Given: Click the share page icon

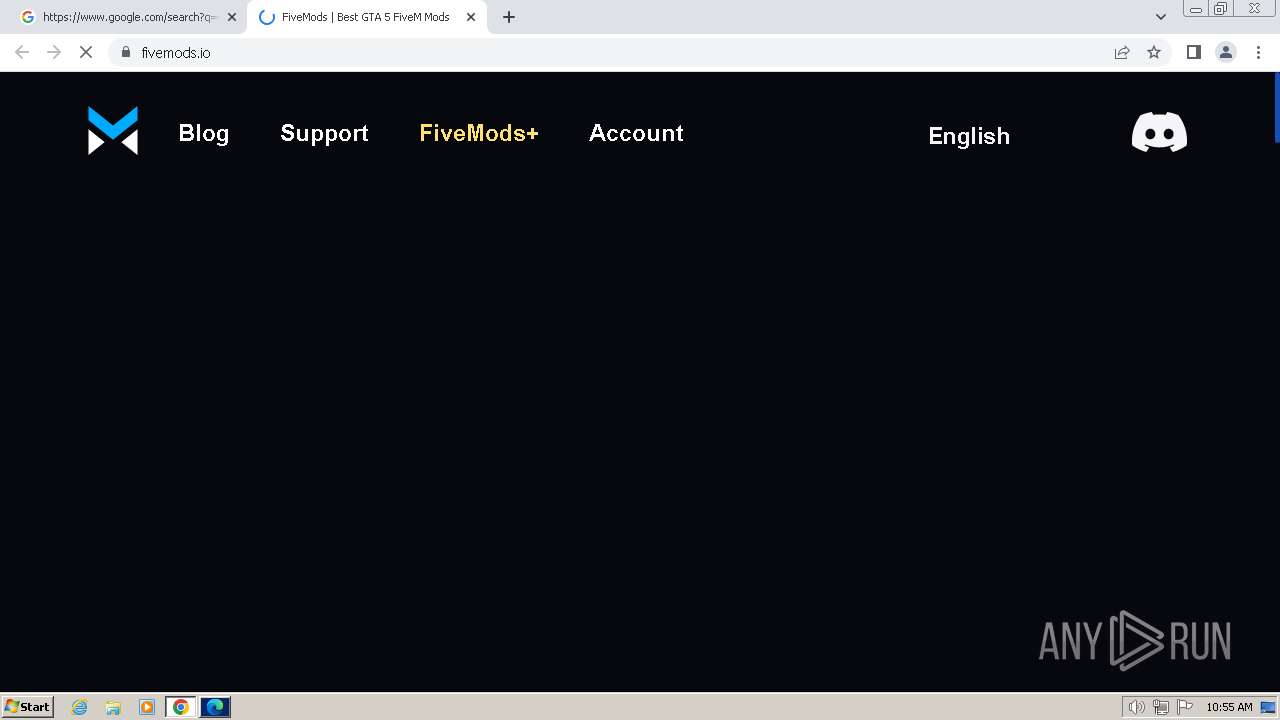Looking at the screenshot, I should 1122,52.
